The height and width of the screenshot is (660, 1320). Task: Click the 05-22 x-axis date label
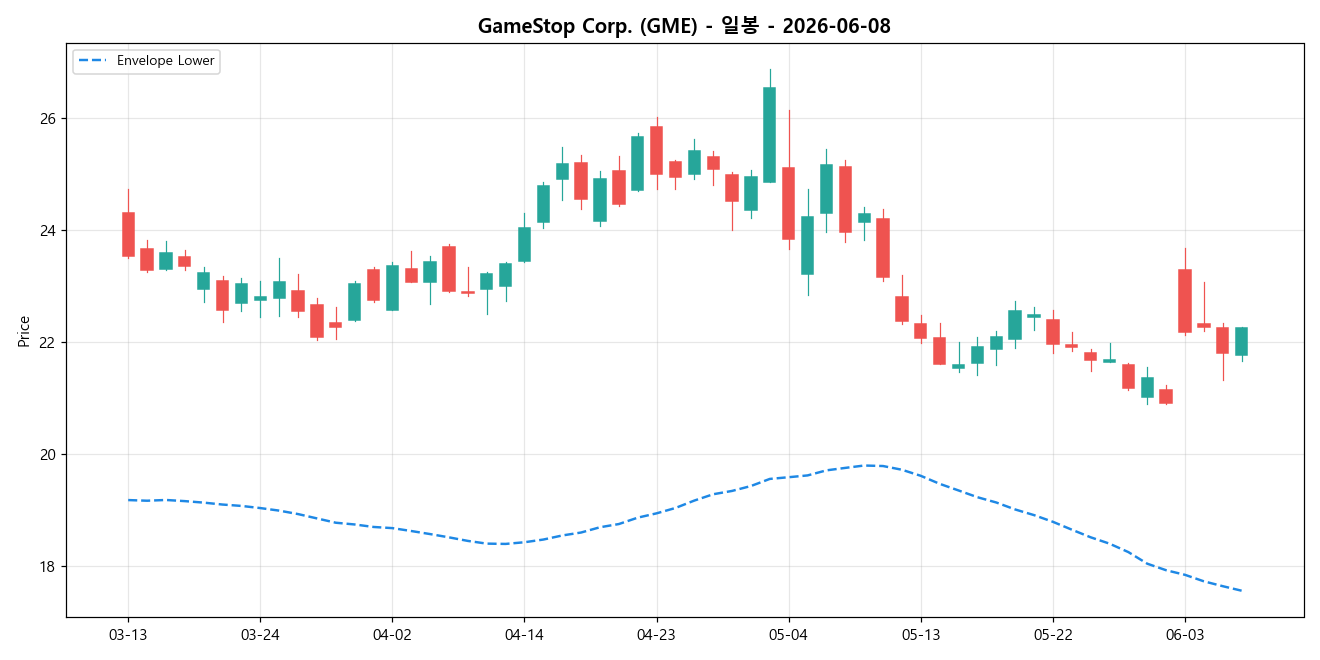[1053, 635]
